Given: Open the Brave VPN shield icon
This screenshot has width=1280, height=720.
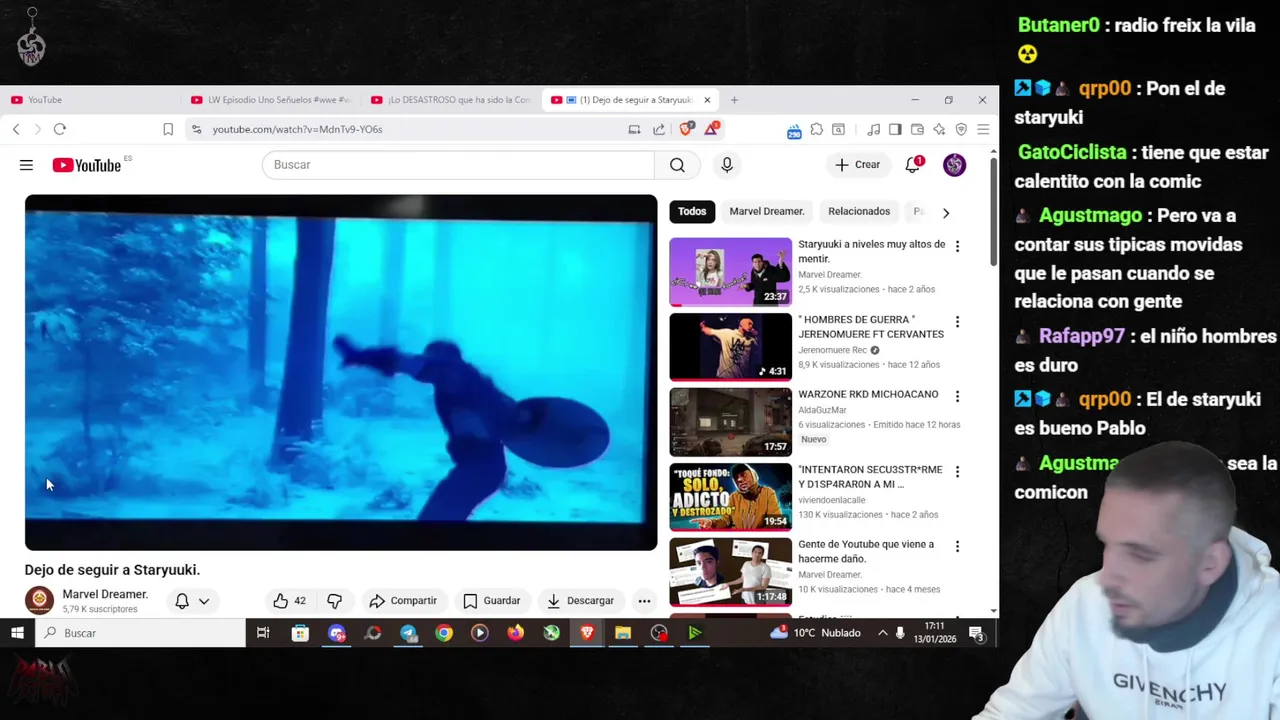Looking at the screenshot, I should point(961,129).
